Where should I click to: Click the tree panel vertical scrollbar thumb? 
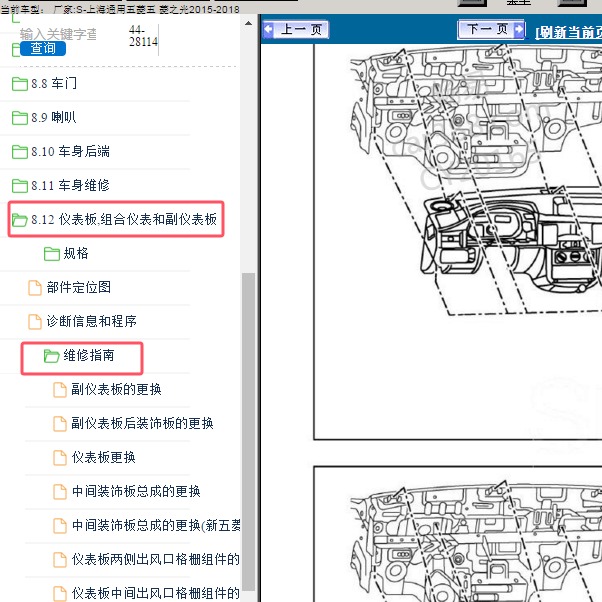[248, 432]
